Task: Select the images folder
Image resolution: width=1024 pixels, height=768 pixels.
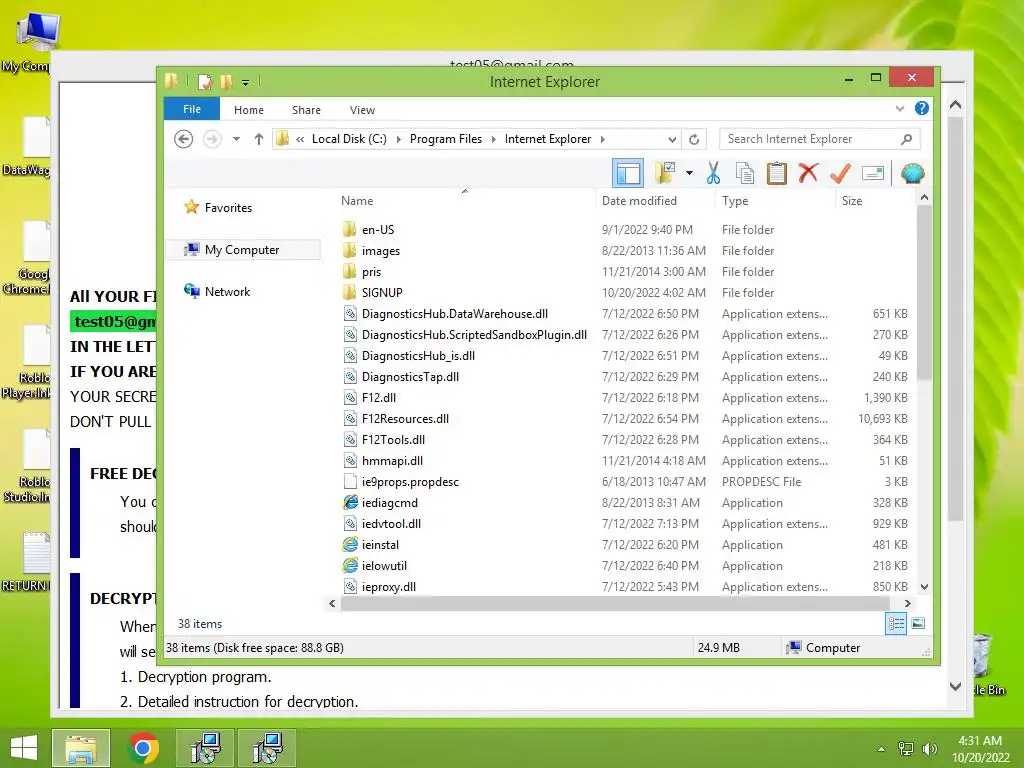Action: click(x=381, y=251)
